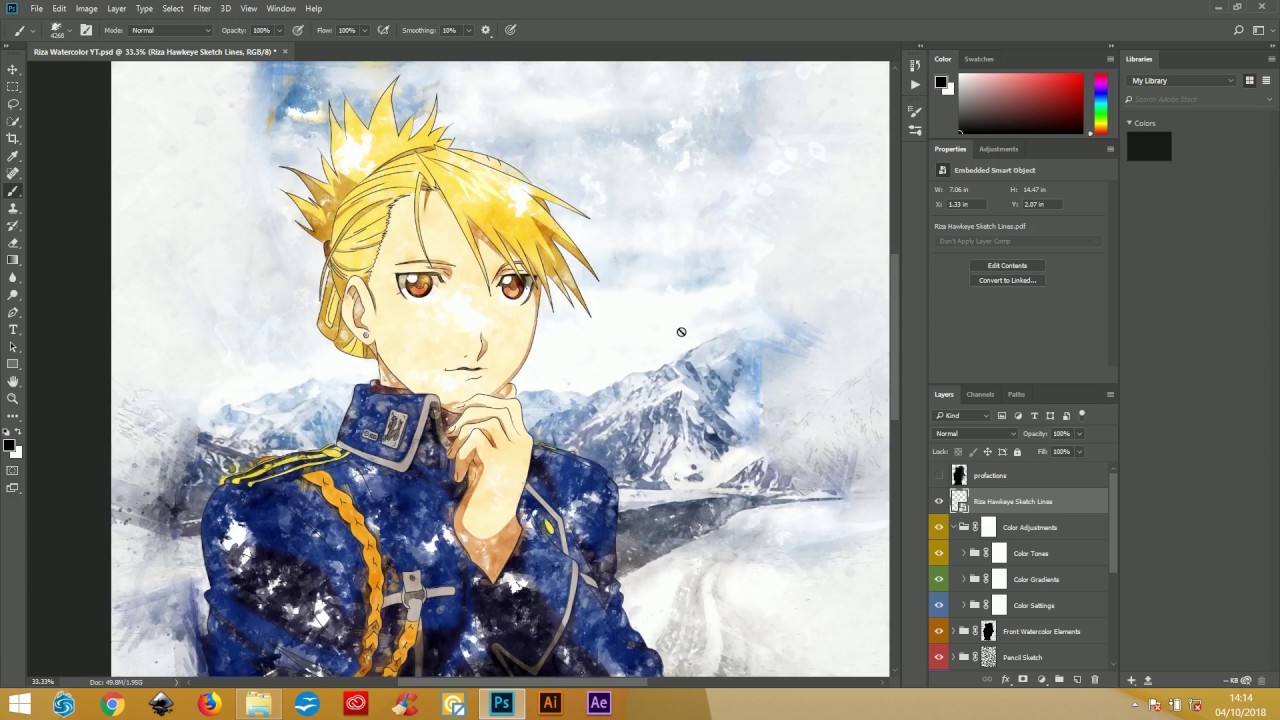Viewport: 1280px width, 720px height.
Task: Delete the selected layer
Action: [x=1095, y=680]
